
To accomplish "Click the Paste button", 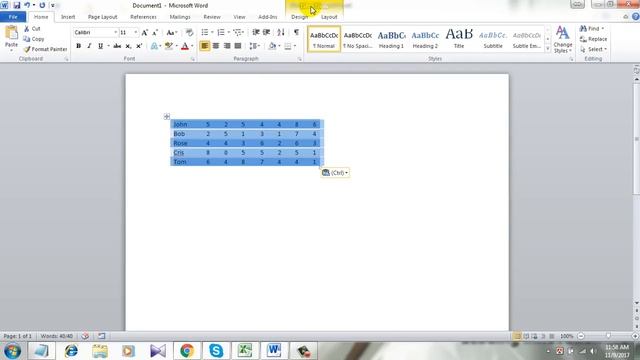I will [11, 37].
